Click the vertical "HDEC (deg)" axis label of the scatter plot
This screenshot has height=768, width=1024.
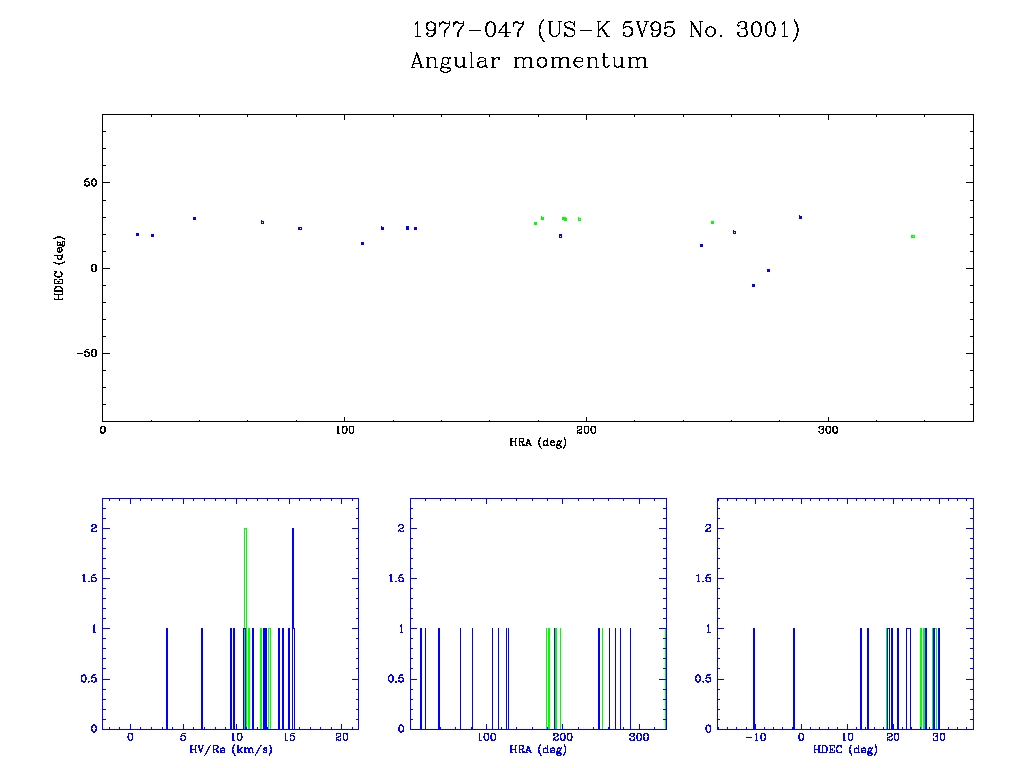click(x=61, y=267)
